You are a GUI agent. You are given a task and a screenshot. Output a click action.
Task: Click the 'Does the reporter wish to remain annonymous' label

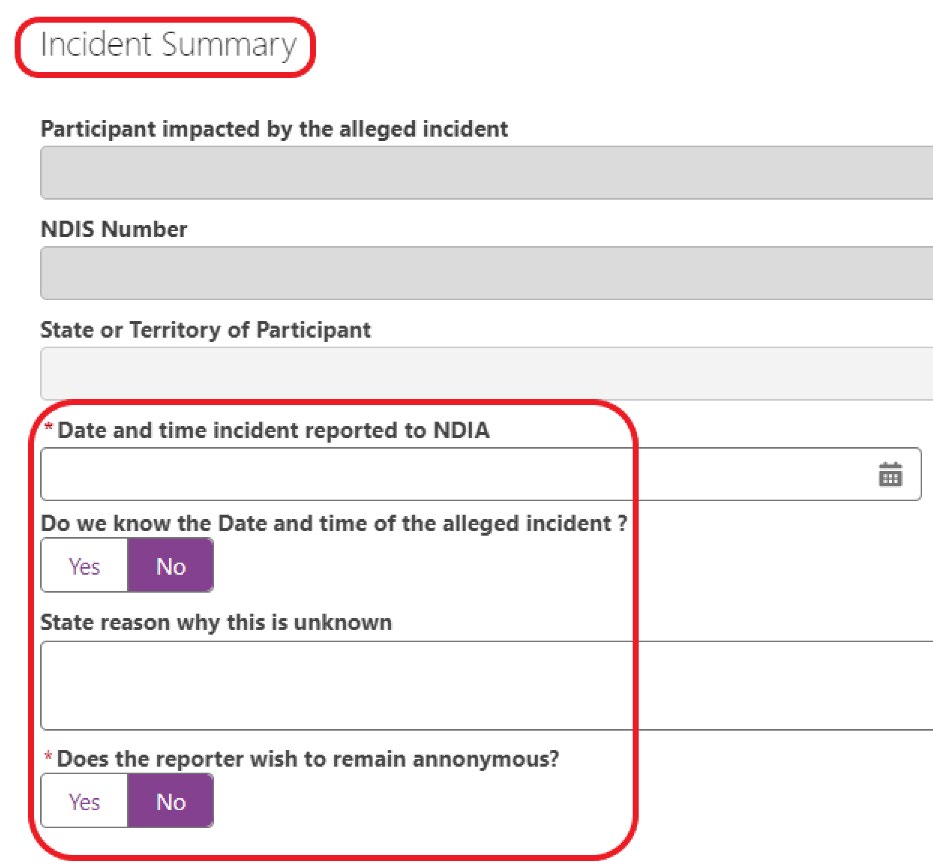[308, 759]
